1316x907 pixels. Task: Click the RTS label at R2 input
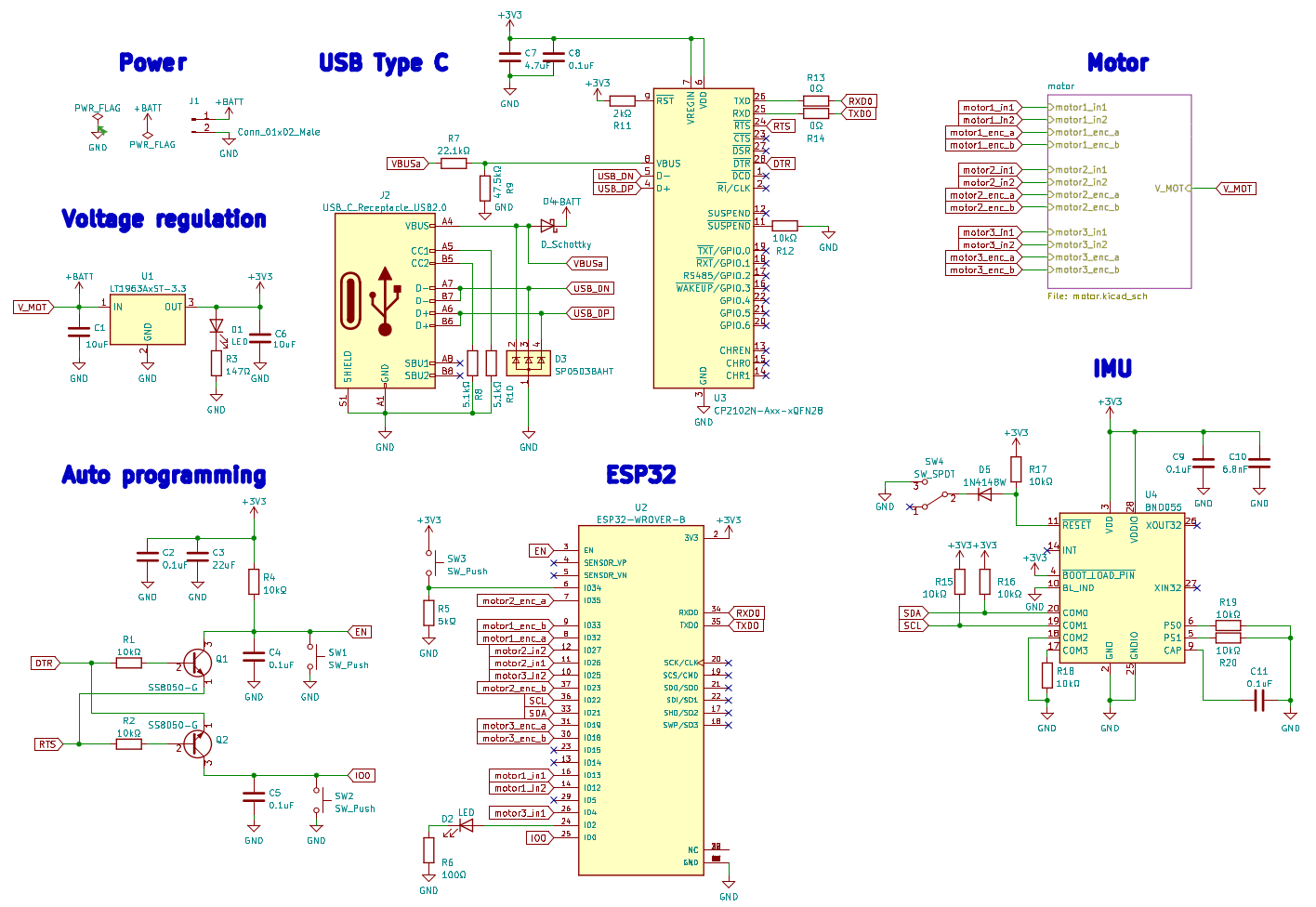coord(49,744)
